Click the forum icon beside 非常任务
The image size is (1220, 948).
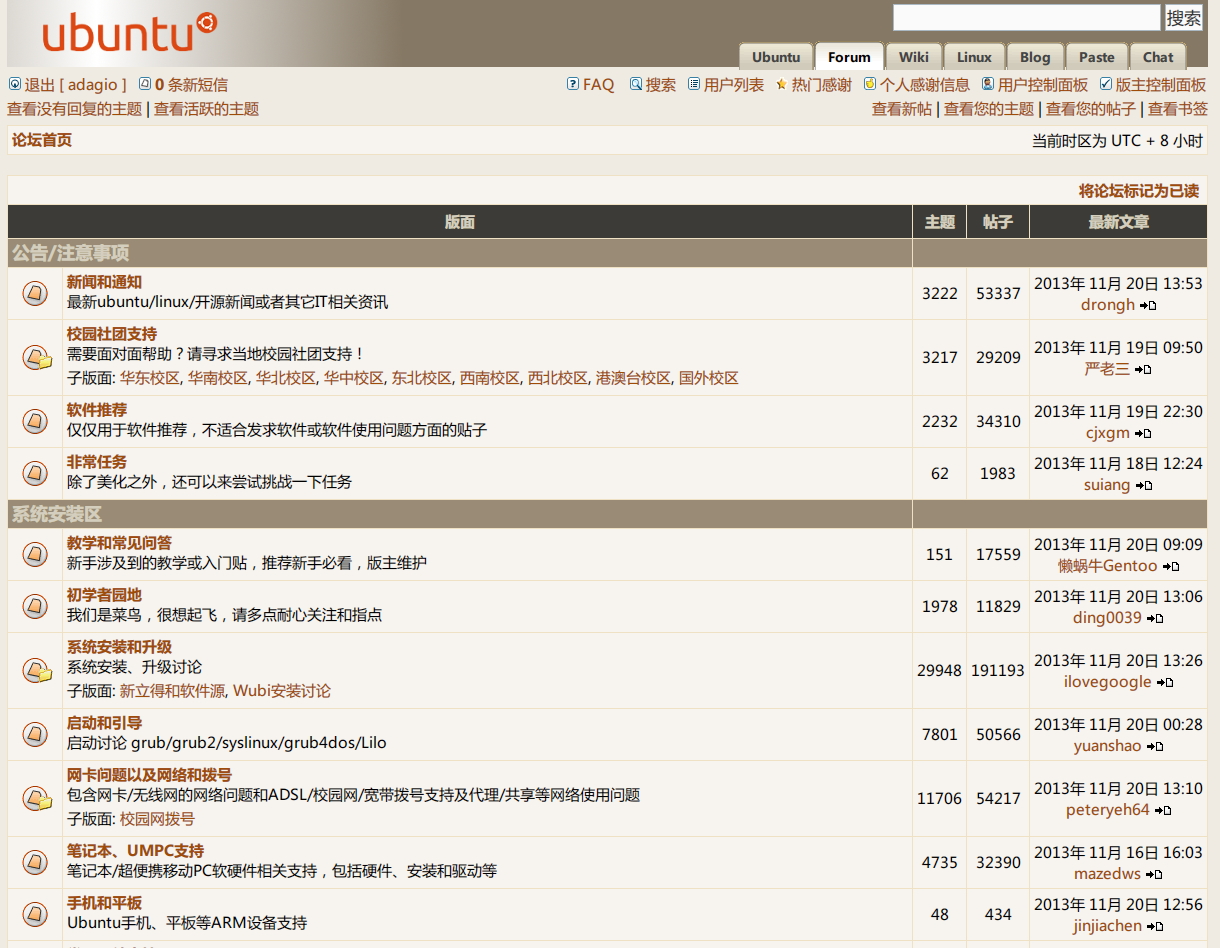click(x=35, y=473)
